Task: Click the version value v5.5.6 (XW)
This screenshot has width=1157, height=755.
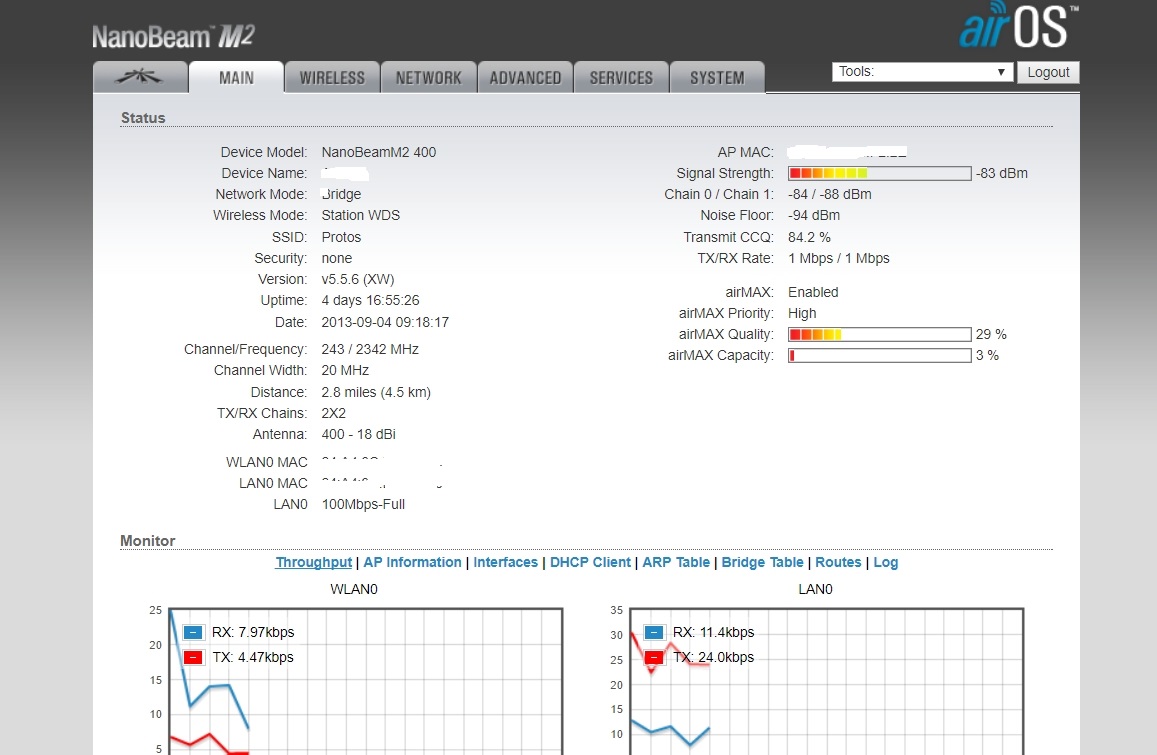Action: pos(358,279)
